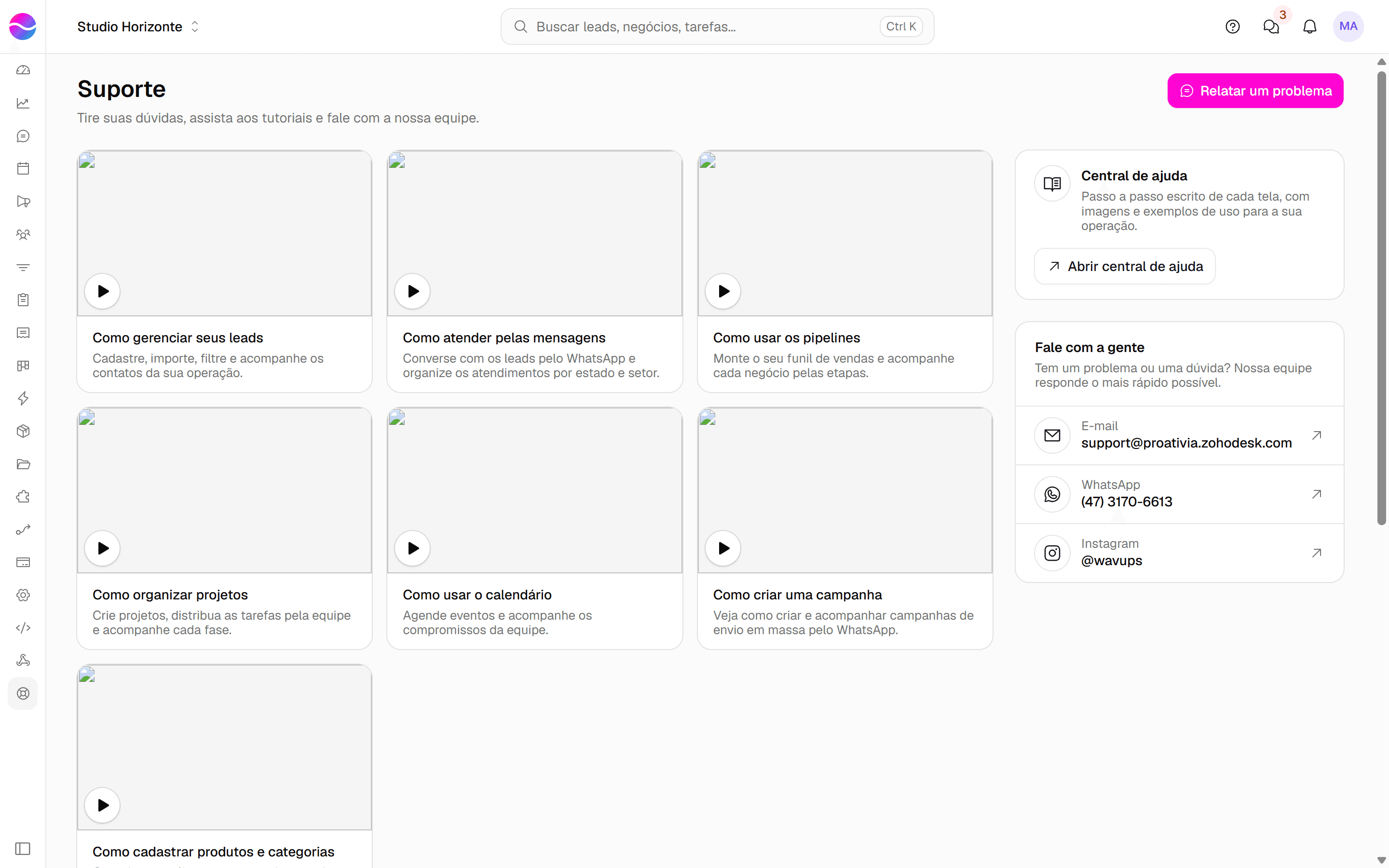Image resolution: width=1389 pixels, height=868 pixels.
Task: Click the Relatar um problema button
Action: pos(1255,91)
